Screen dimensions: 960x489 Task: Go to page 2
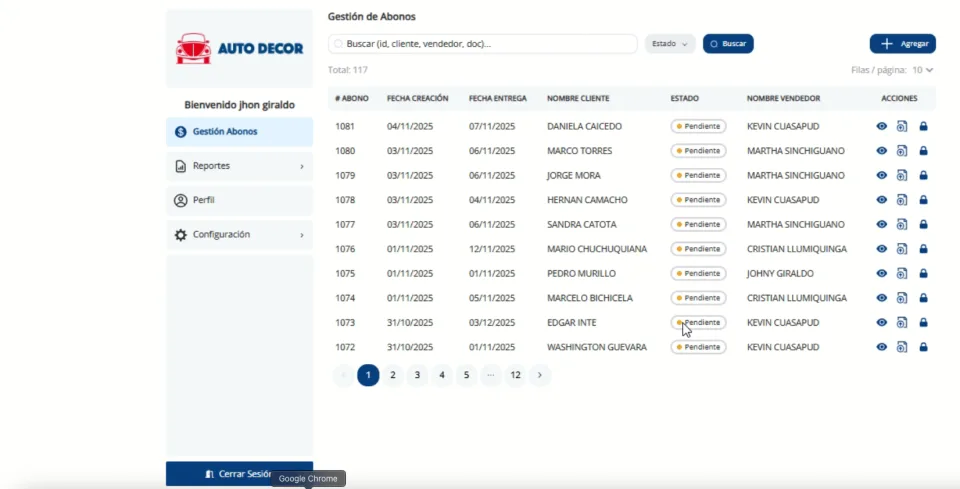[392, 375]
